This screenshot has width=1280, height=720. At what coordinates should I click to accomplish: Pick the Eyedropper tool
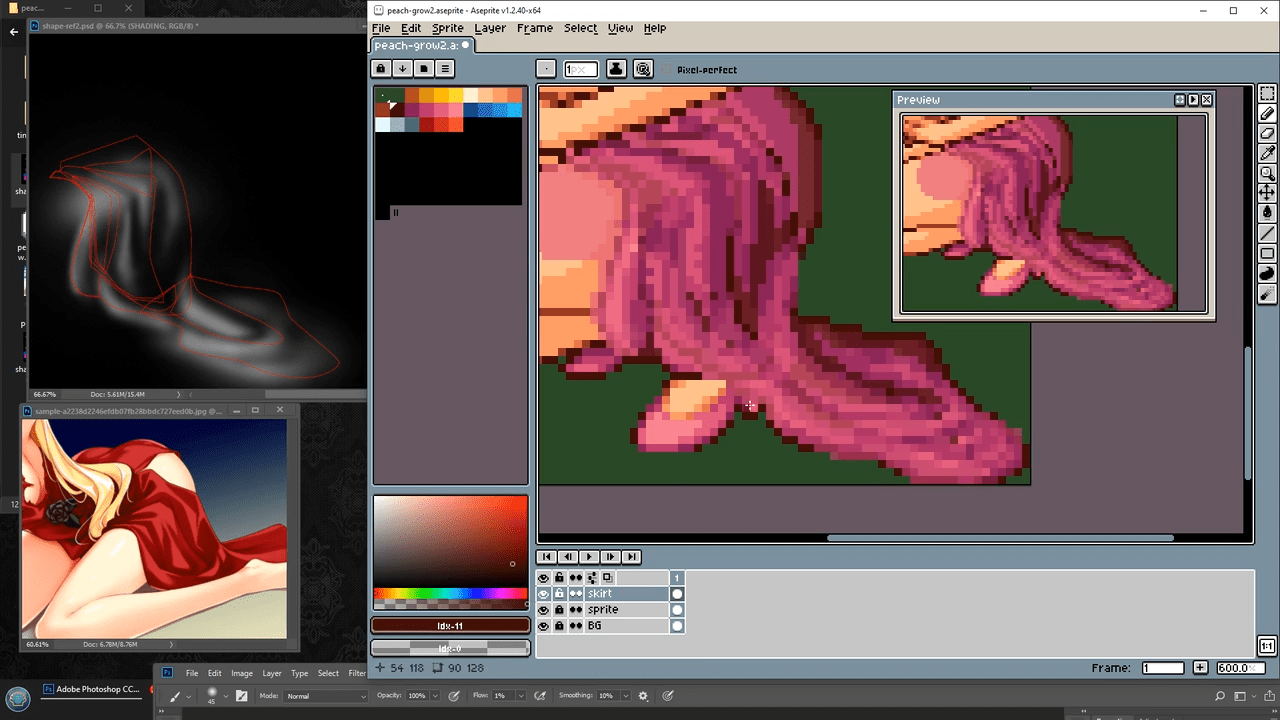1267,153
